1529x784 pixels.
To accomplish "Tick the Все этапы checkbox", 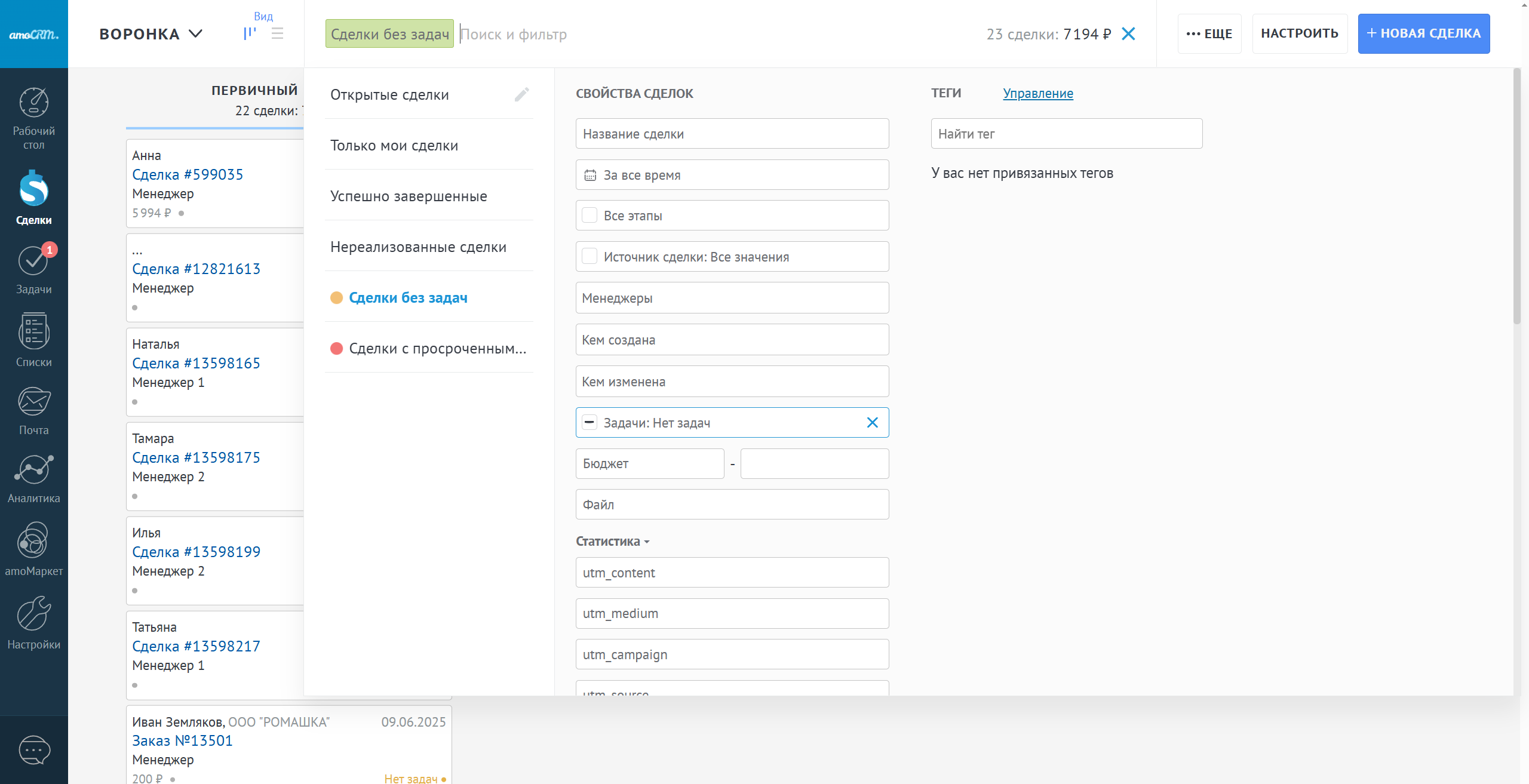I will [x=590, y=216].
